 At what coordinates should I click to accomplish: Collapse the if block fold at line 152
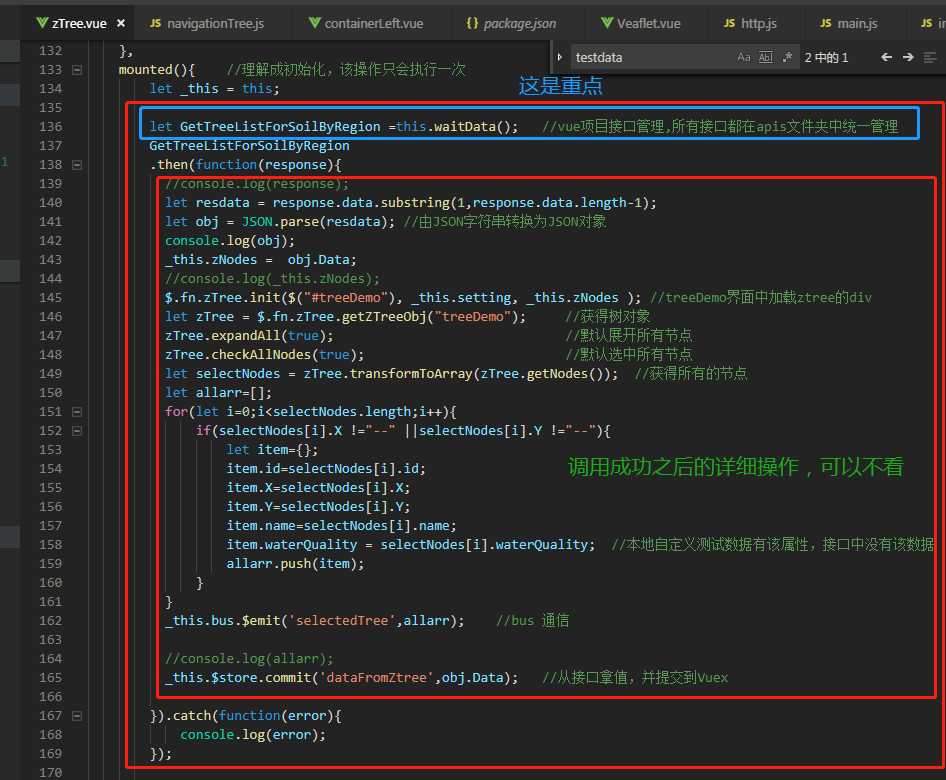tap(77, 431)
